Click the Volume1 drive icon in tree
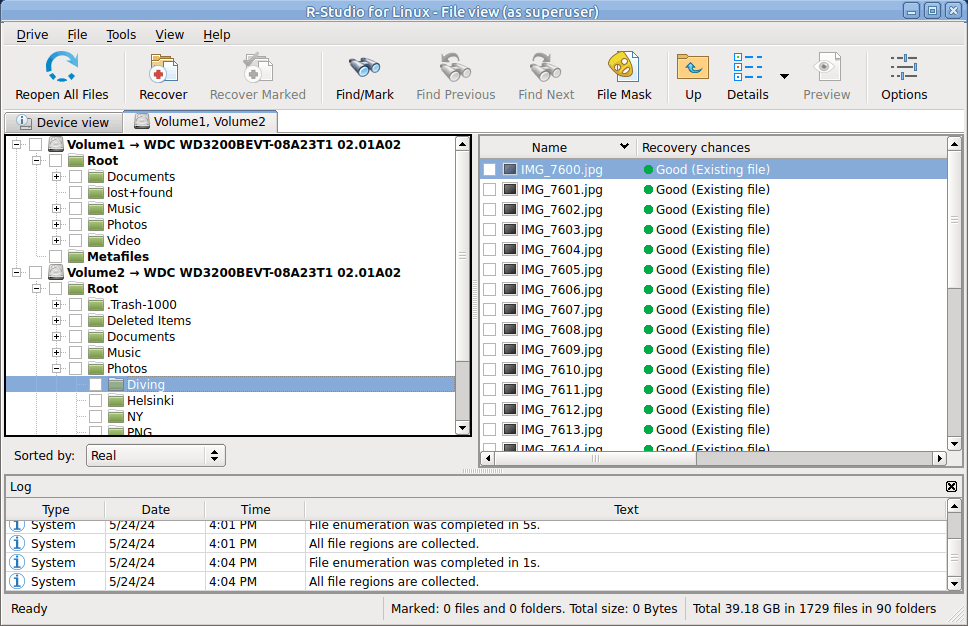Viewport: 968px width, 626px height. point(56,144)
